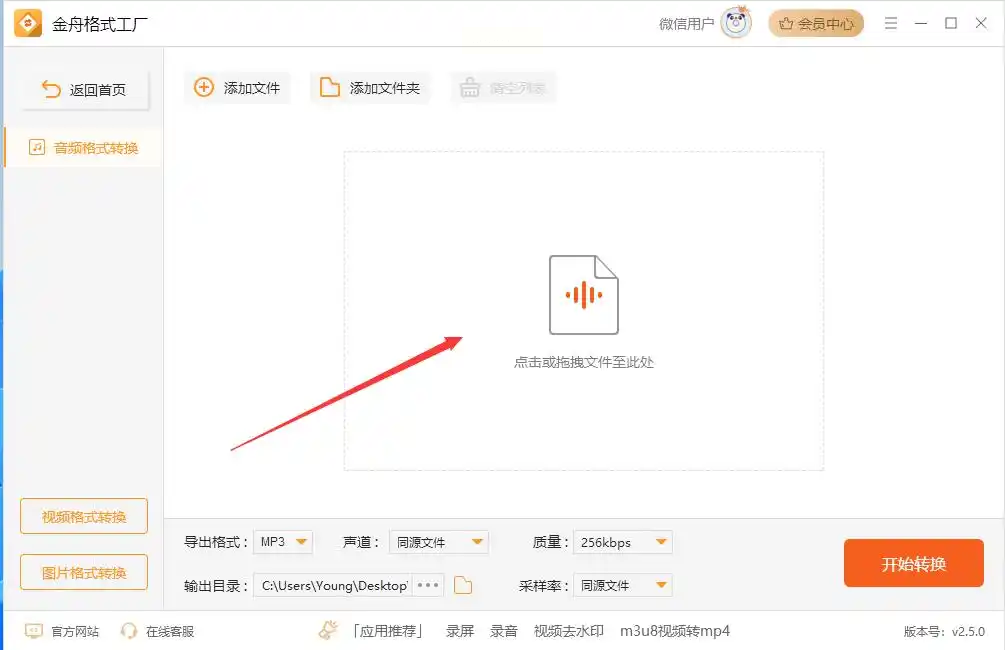Click the 版本号 v2.5.0 version text
The width and height of the screenshot is (1005, 650).
pos(944,631)
